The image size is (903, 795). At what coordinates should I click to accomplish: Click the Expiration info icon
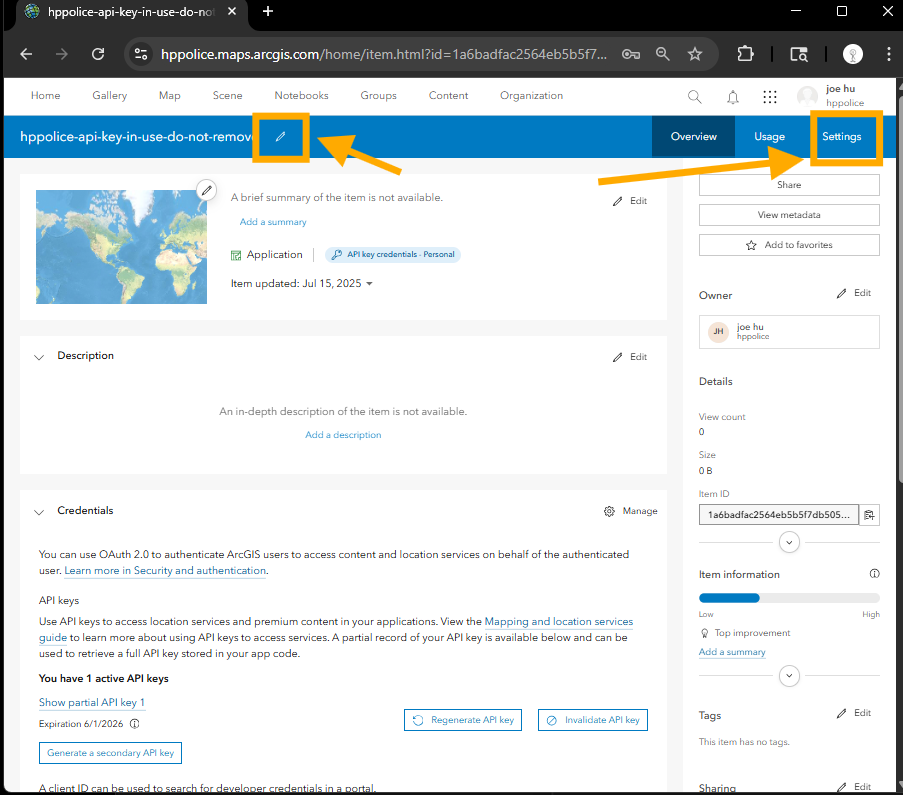click(135, 724)
